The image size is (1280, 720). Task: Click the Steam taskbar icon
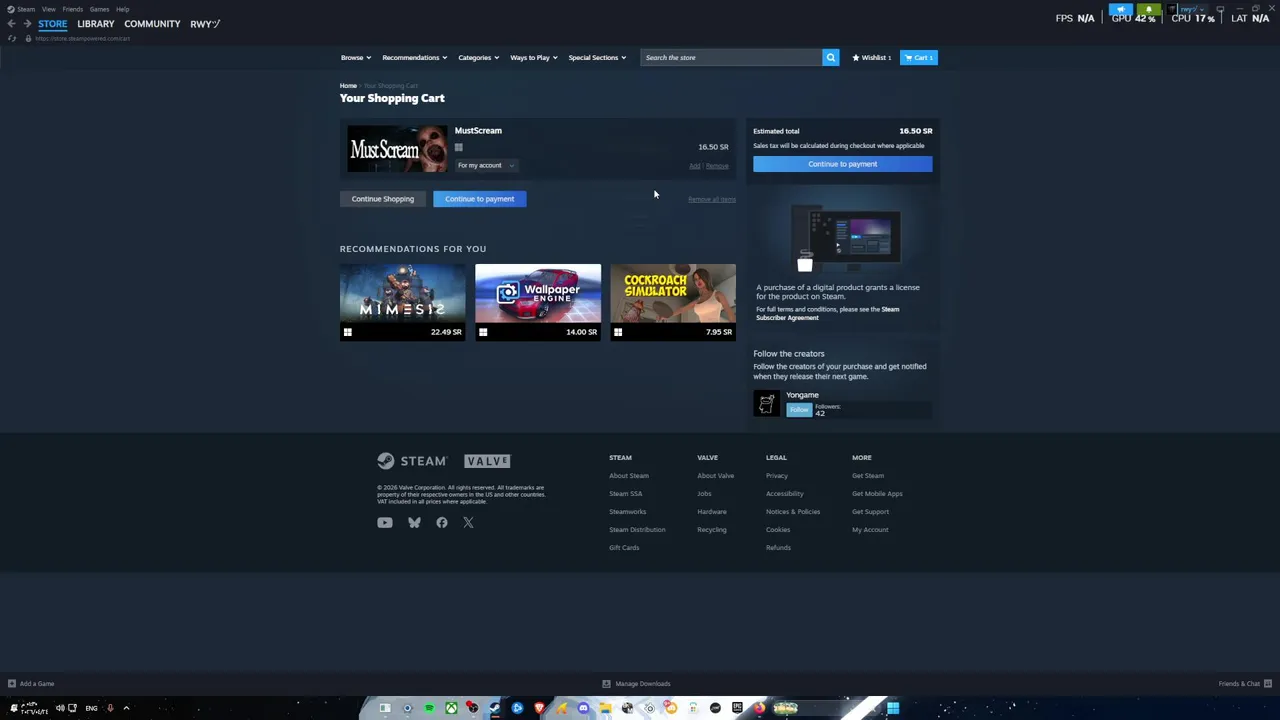pos(495,708)
